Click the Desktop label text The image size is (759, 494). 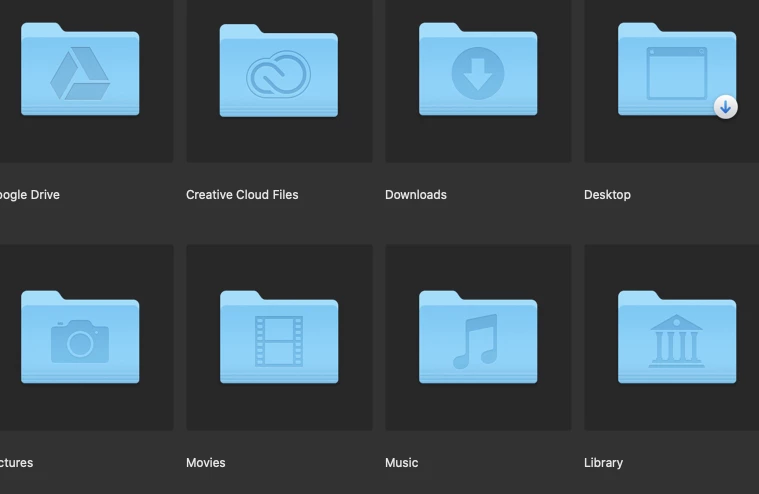tap(607, 195)
